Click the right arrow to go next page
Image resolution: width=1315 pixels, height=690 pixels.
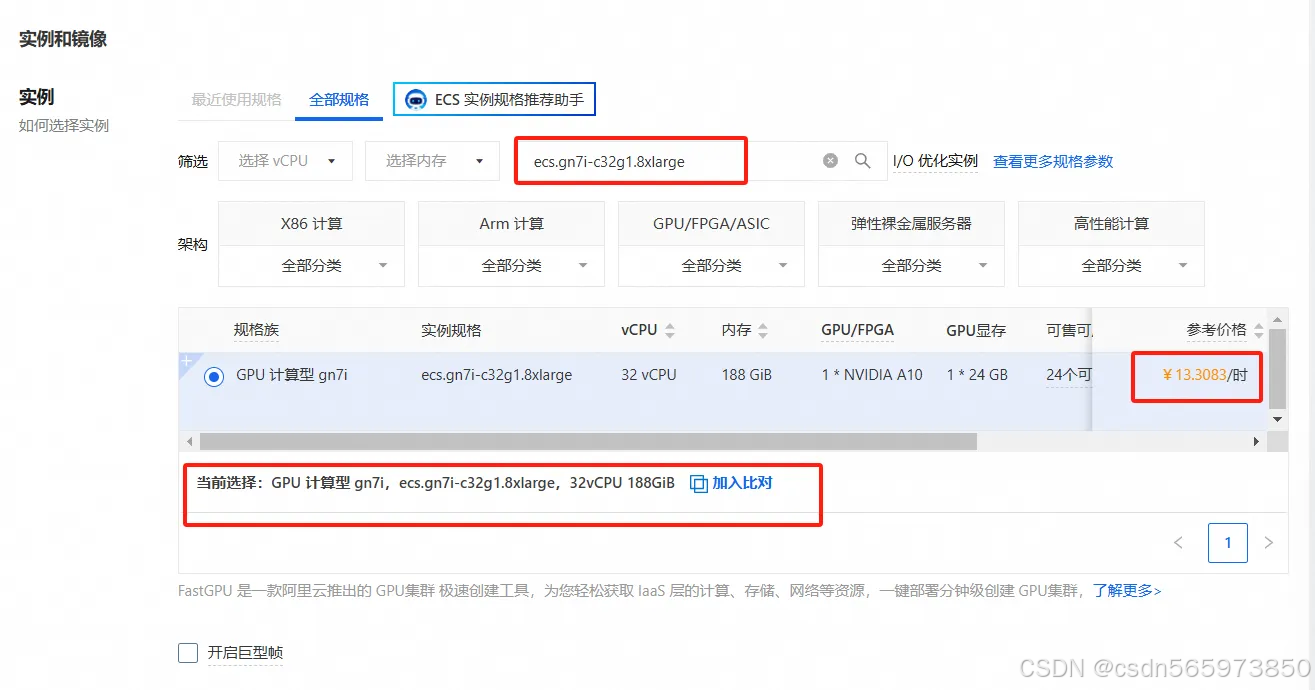point(1268,542)
